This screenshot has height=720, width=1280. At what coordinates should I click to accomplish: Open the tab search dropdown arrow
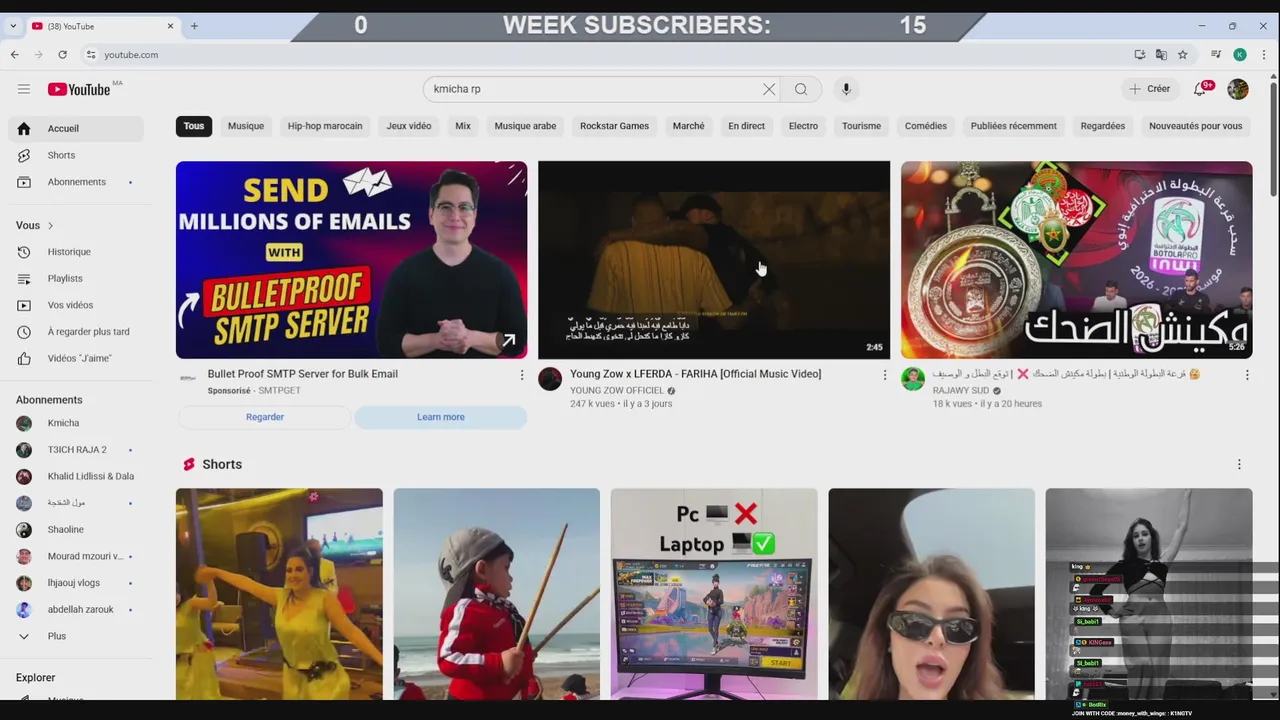[x=12, y=26]
